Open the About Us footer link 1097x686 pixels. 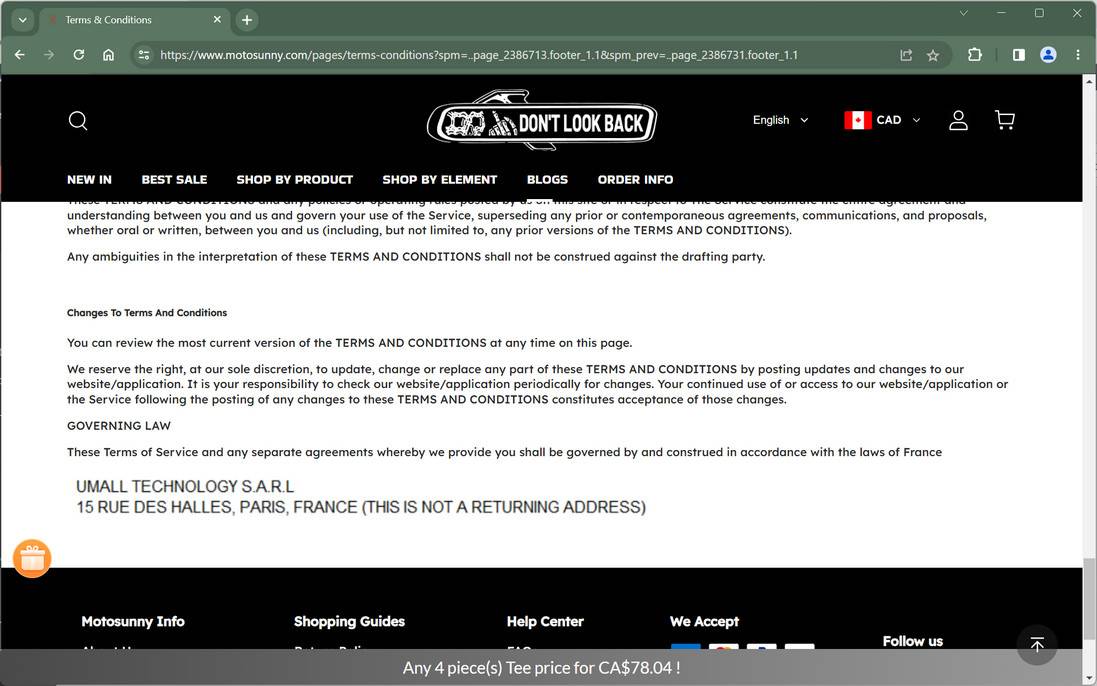[x=103, y=650]
